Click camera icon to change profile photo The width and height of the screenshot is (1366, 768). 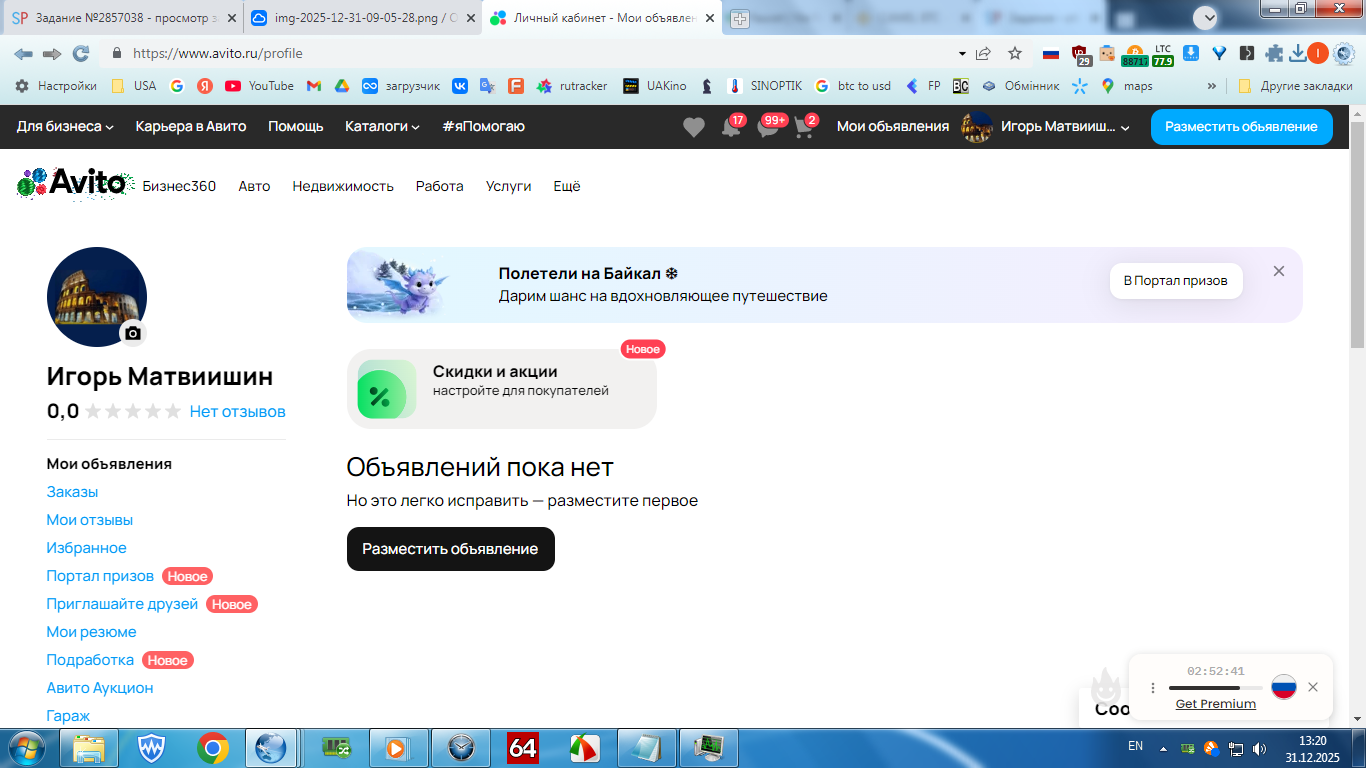pos(133,333)
